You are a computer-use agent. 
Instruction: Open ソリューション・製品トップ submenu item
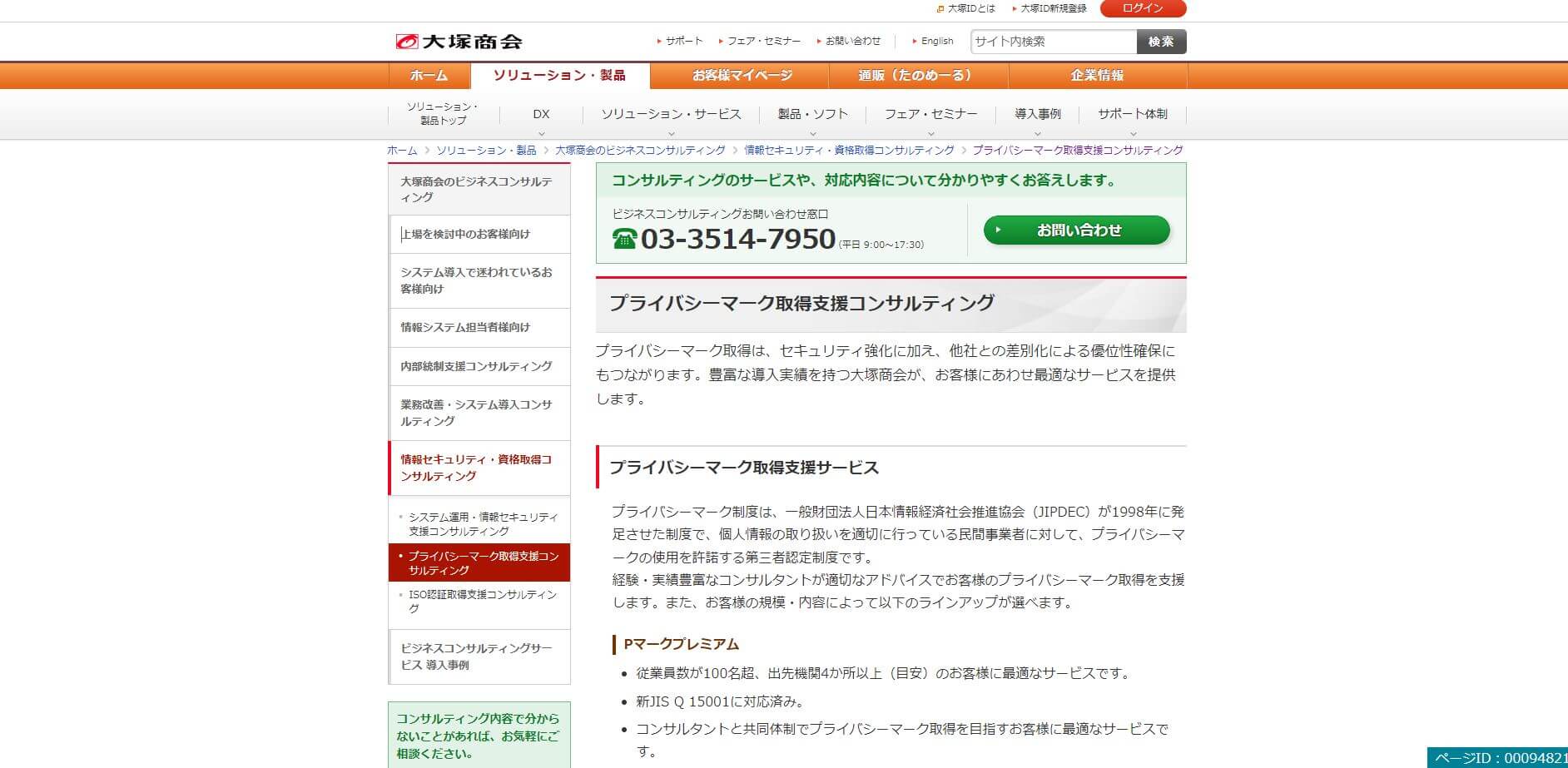pyautogui.click(x=443, y=114)
